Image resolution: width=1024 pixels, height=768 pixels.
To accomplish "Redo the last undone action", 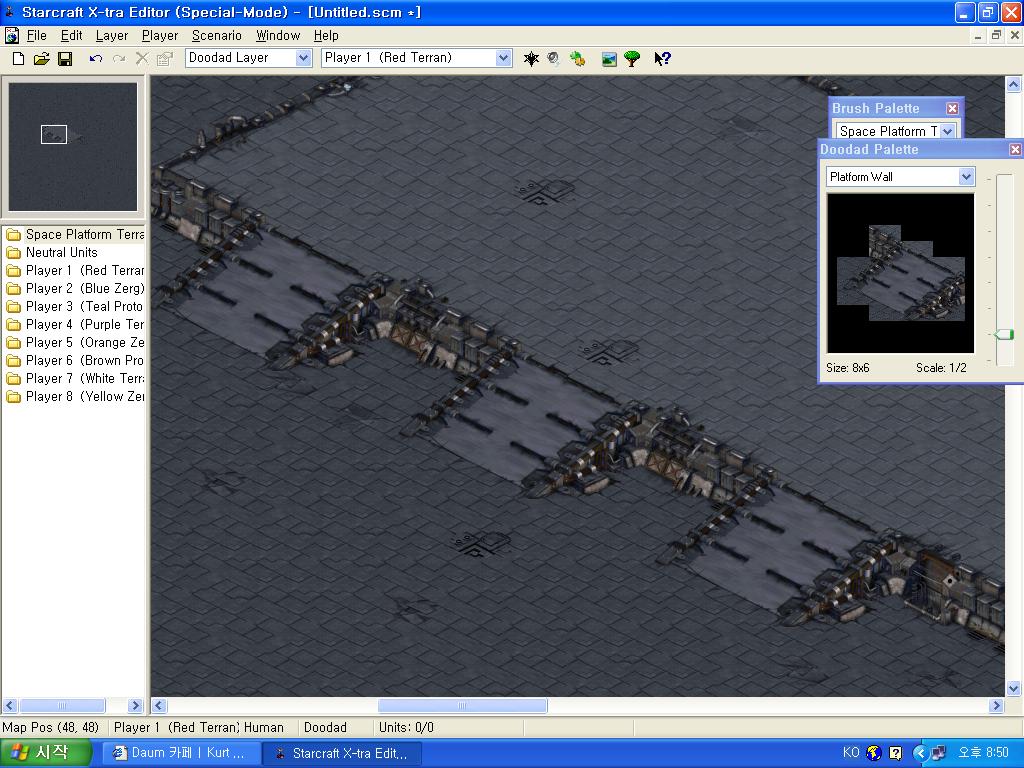I will [x=119, y=59].
